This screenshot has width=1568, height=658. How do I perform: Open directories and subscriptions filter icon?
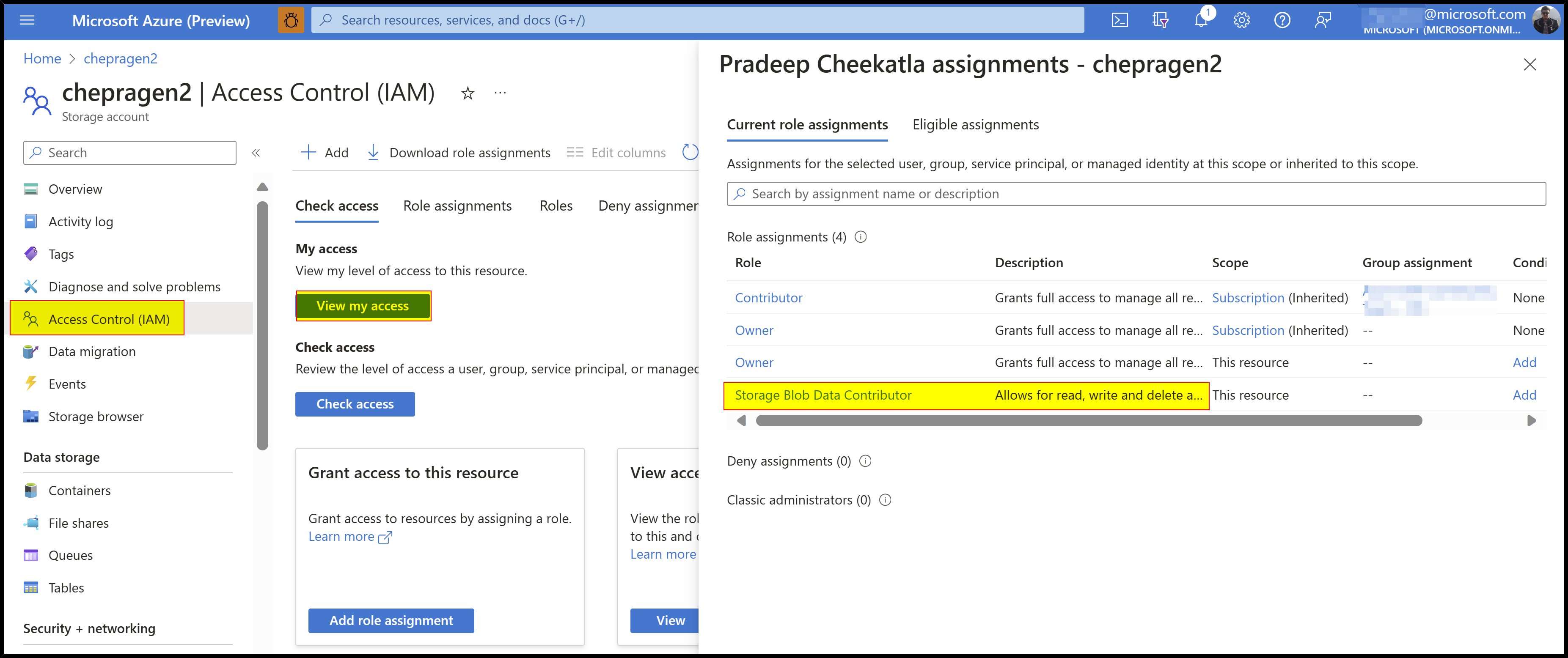1160,20
